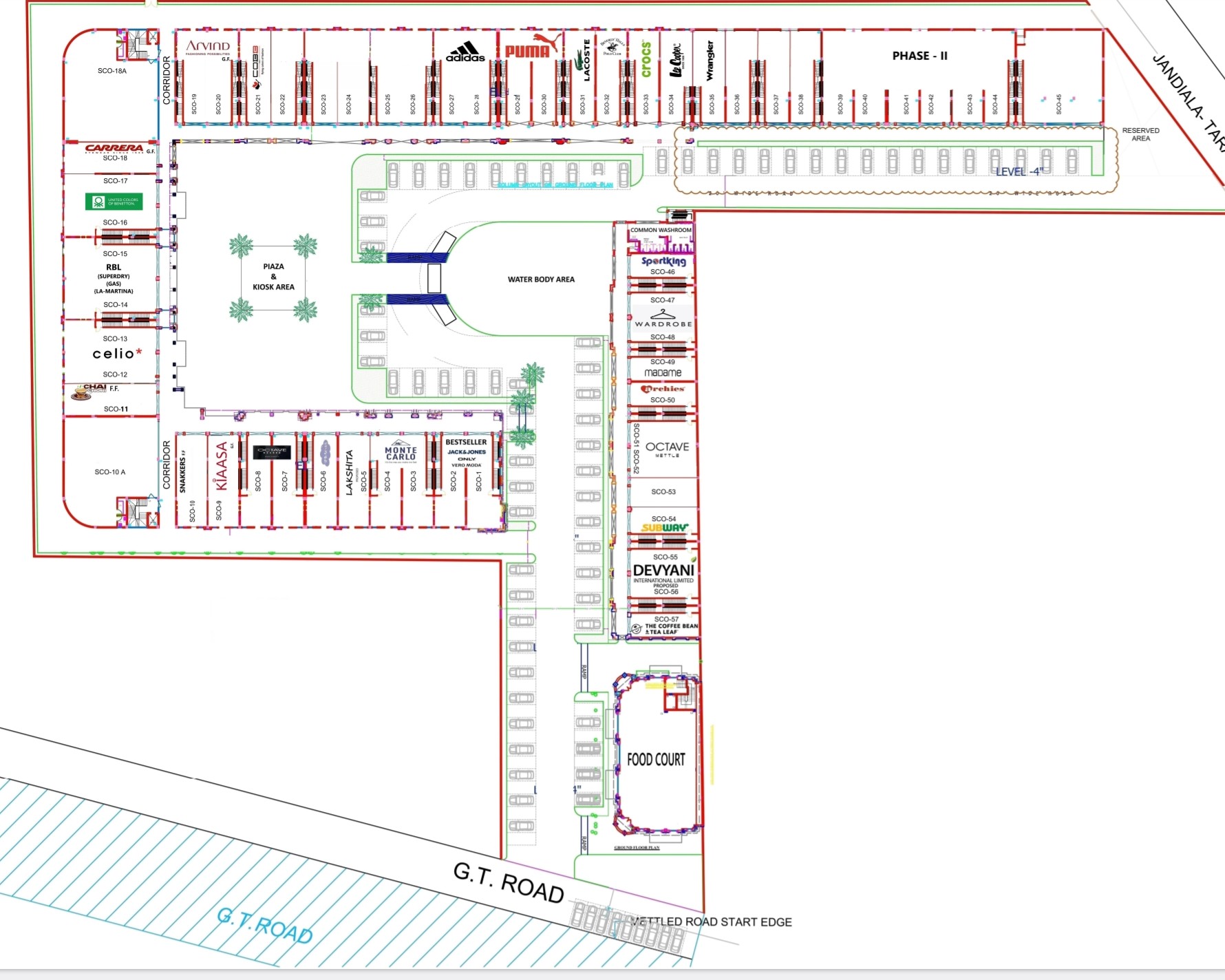
Task: Click the Arvind brand logo
Action: 208,48
